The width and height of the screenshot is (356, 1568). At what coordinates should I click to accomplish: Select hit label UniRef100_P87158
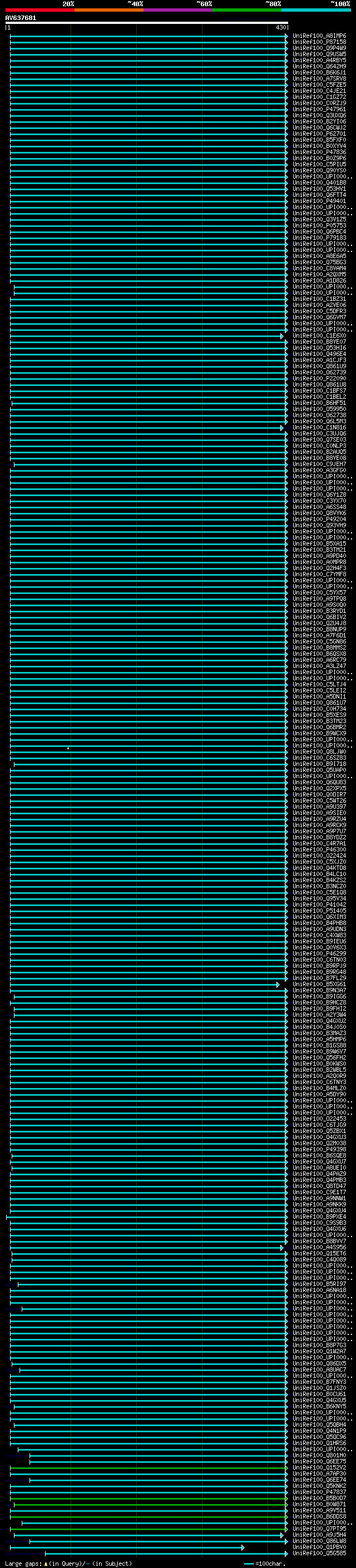(319, 43)
